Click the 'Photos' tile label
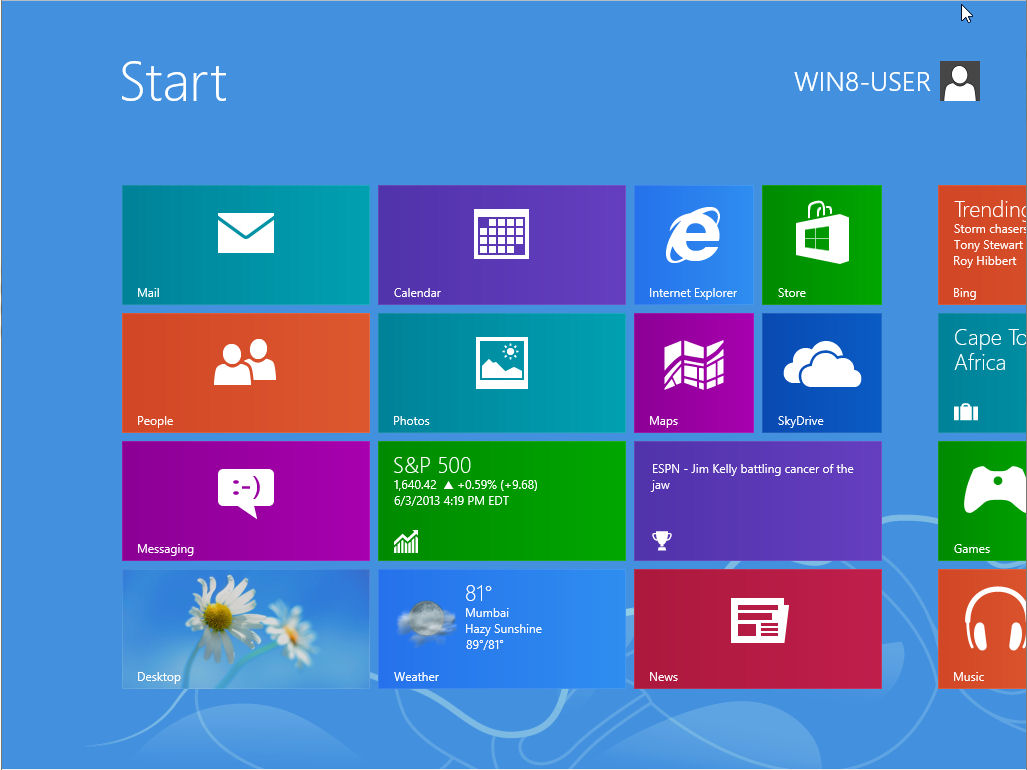This screenshot has height=770, width=1027. [x=411, y=421]
